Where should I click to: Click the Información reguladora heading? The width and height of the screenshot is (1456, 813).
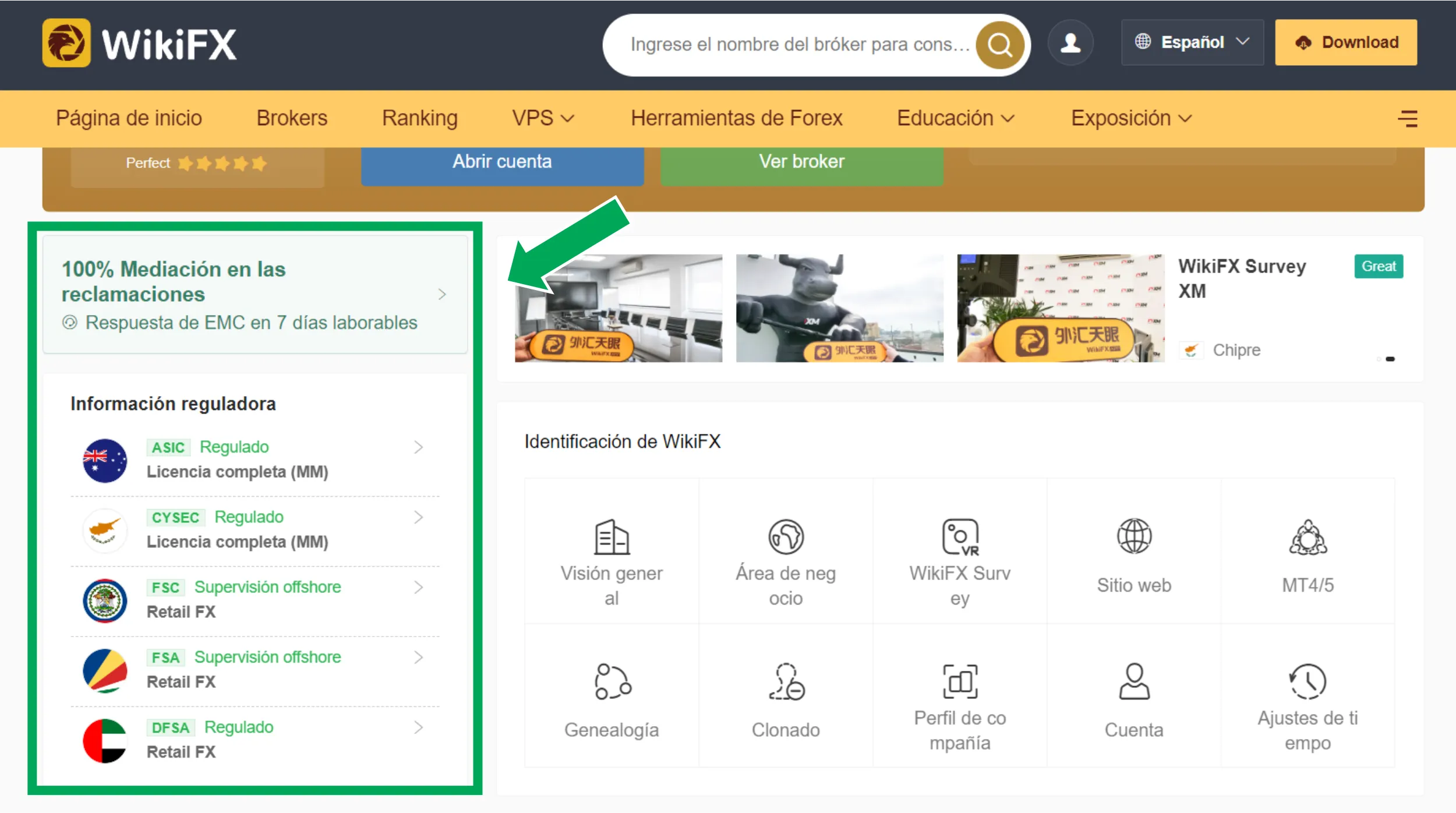(173, 404)
